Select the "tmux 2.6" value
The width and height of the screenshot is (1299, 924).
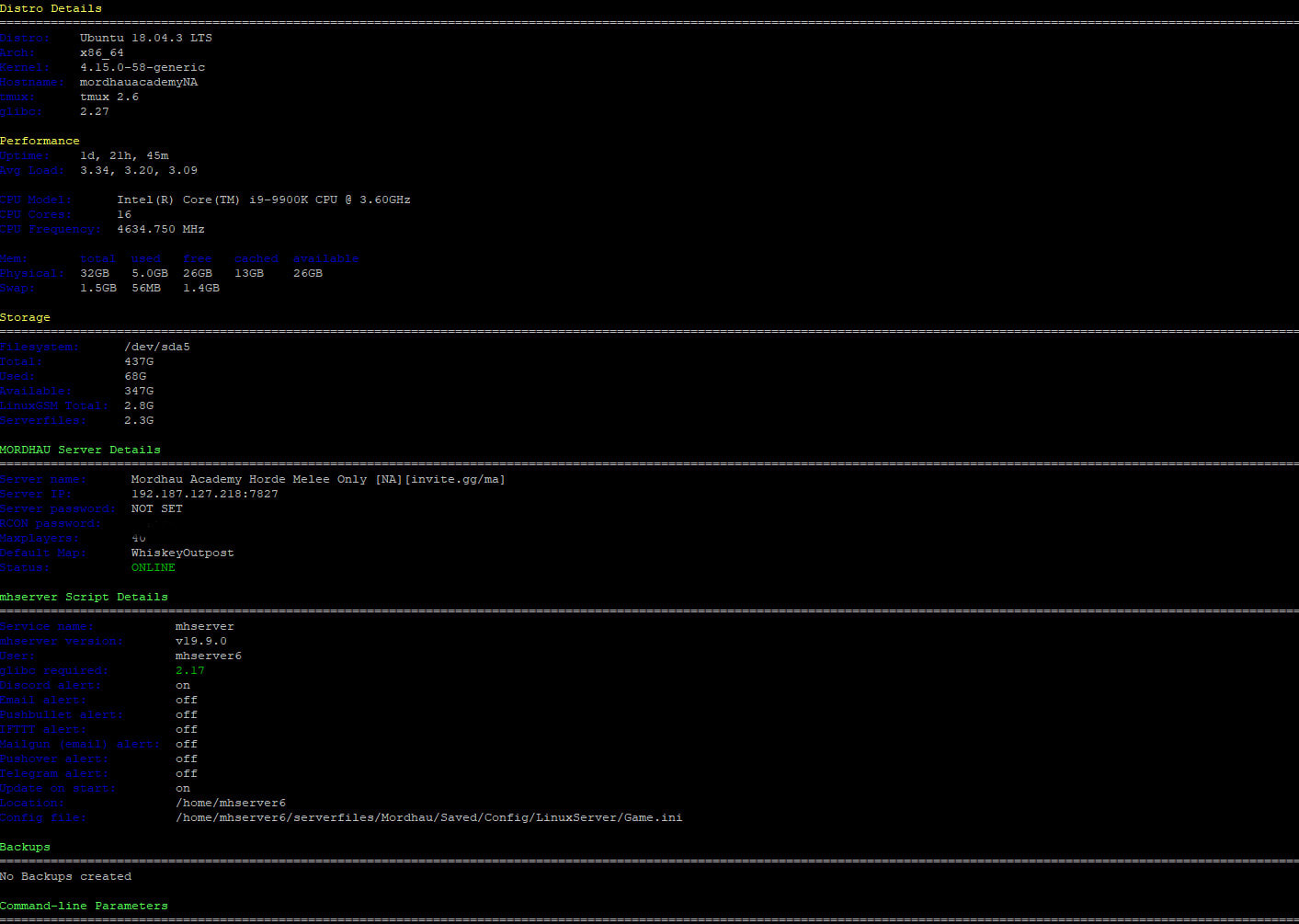(x=109, y=97)
